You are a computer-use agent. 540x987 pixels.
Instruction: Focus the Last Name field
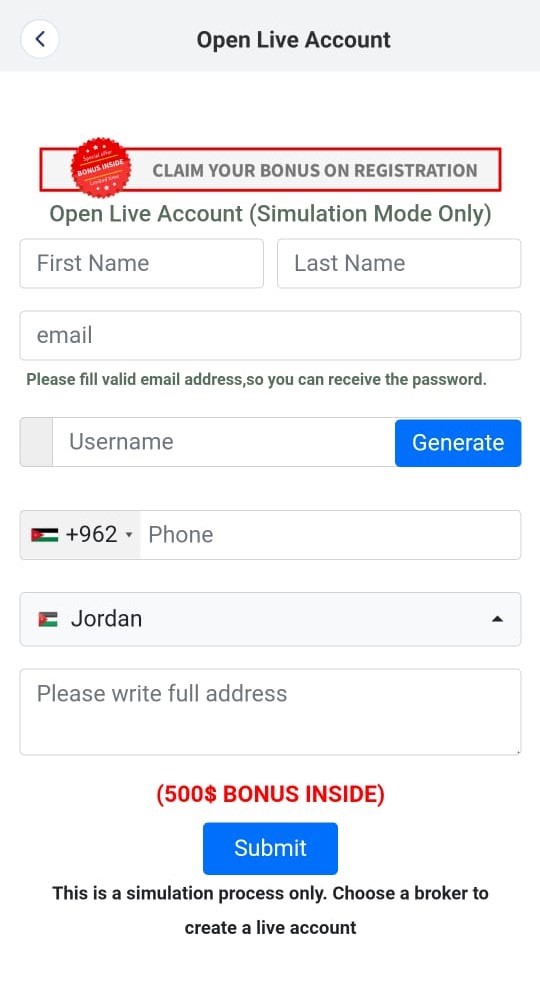click(399, 263)
